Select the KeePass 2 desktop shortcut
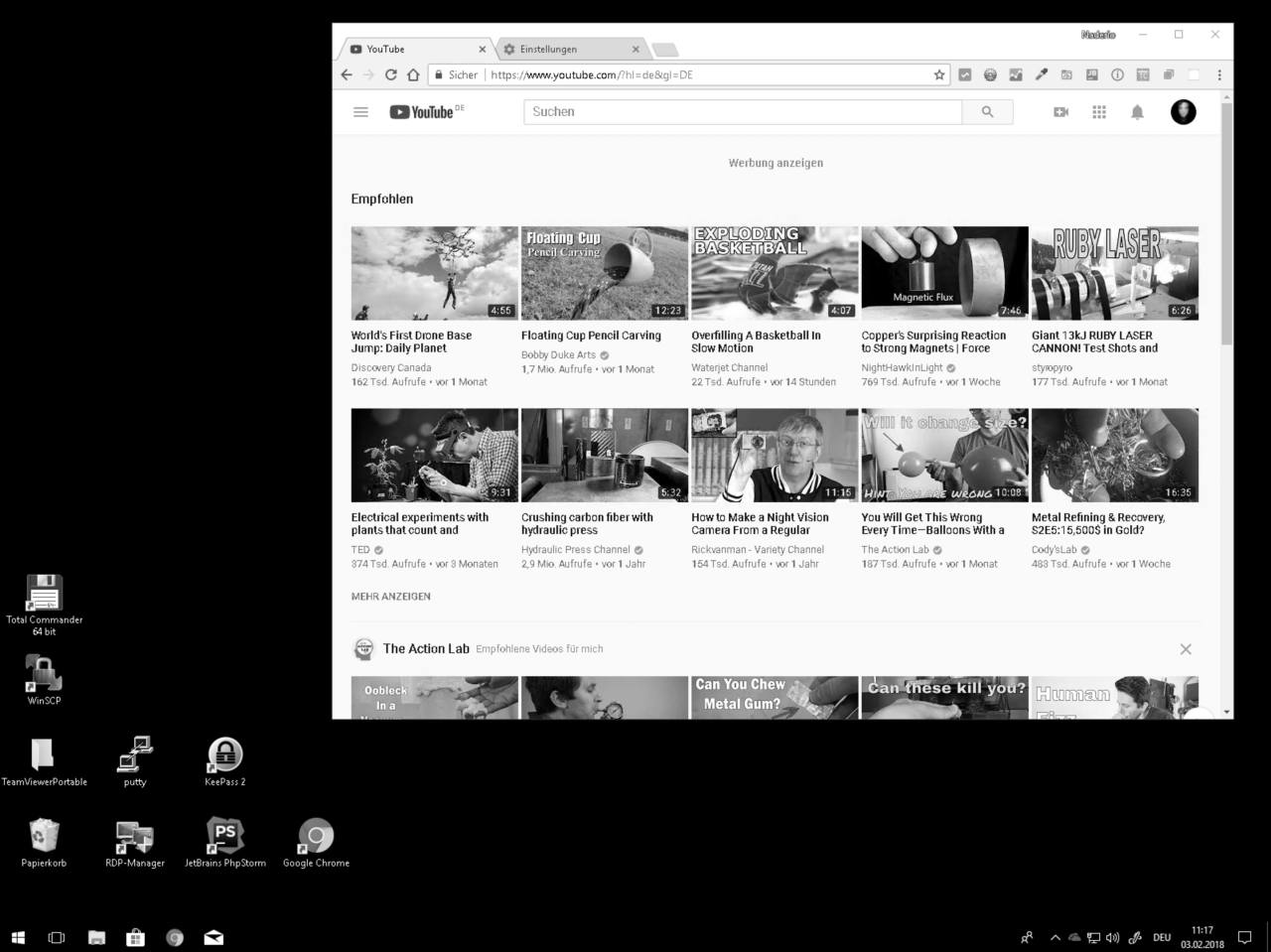1271x952 pixels. (x=225, y=761)
